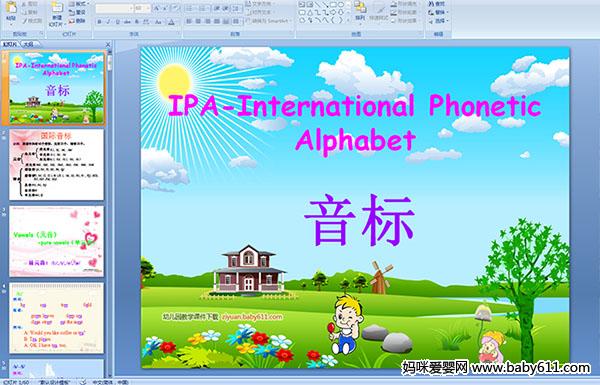This screenshot has height=385, width=600.
Task: Open the Shape Outline option
Action: point(404,12)
